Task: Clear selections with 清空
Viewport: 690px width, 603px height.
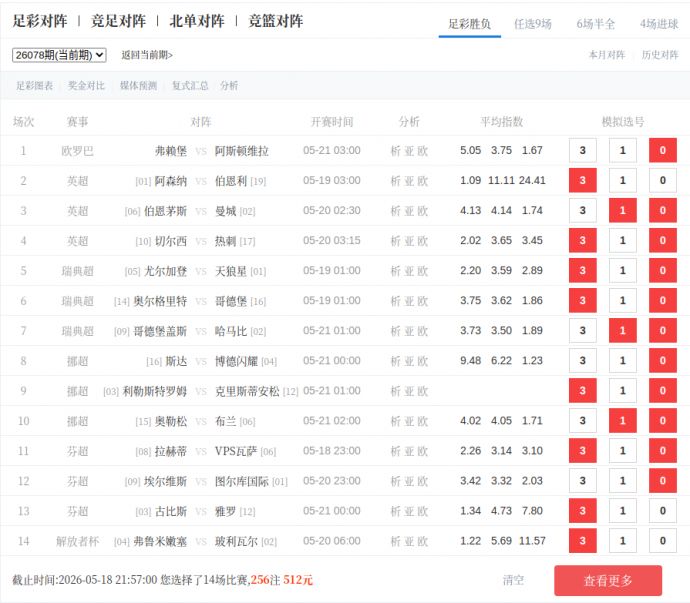Action: 513,580
